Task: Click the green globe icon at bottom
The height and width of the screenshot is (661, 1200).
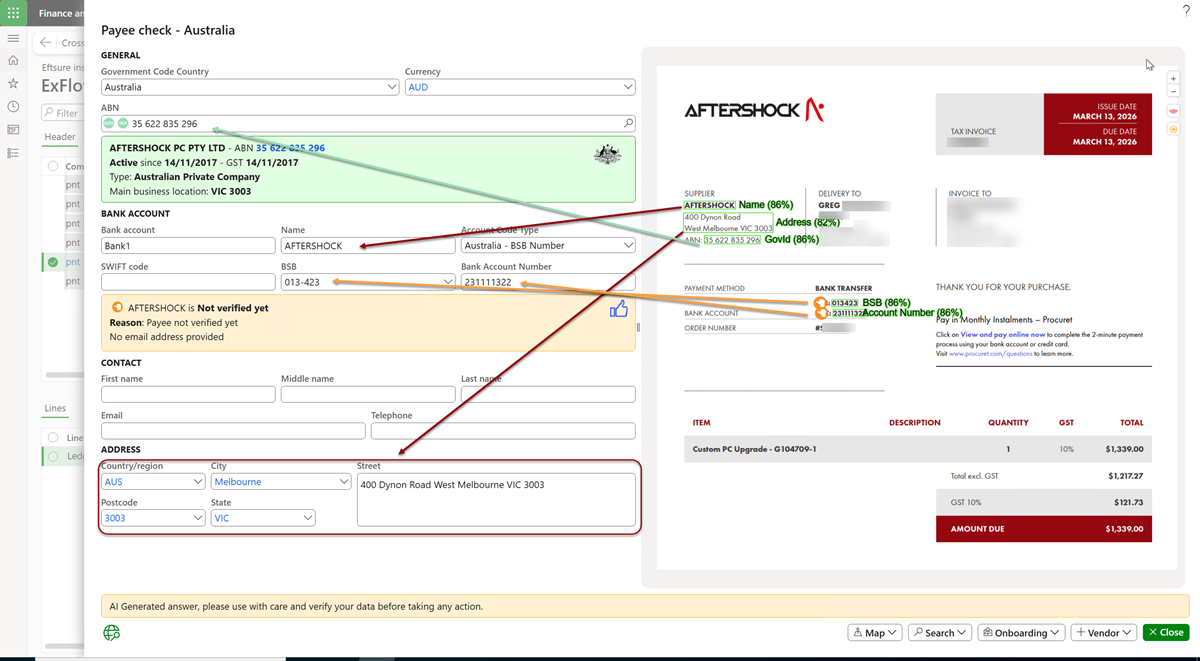Action: [x=112, y=633]
